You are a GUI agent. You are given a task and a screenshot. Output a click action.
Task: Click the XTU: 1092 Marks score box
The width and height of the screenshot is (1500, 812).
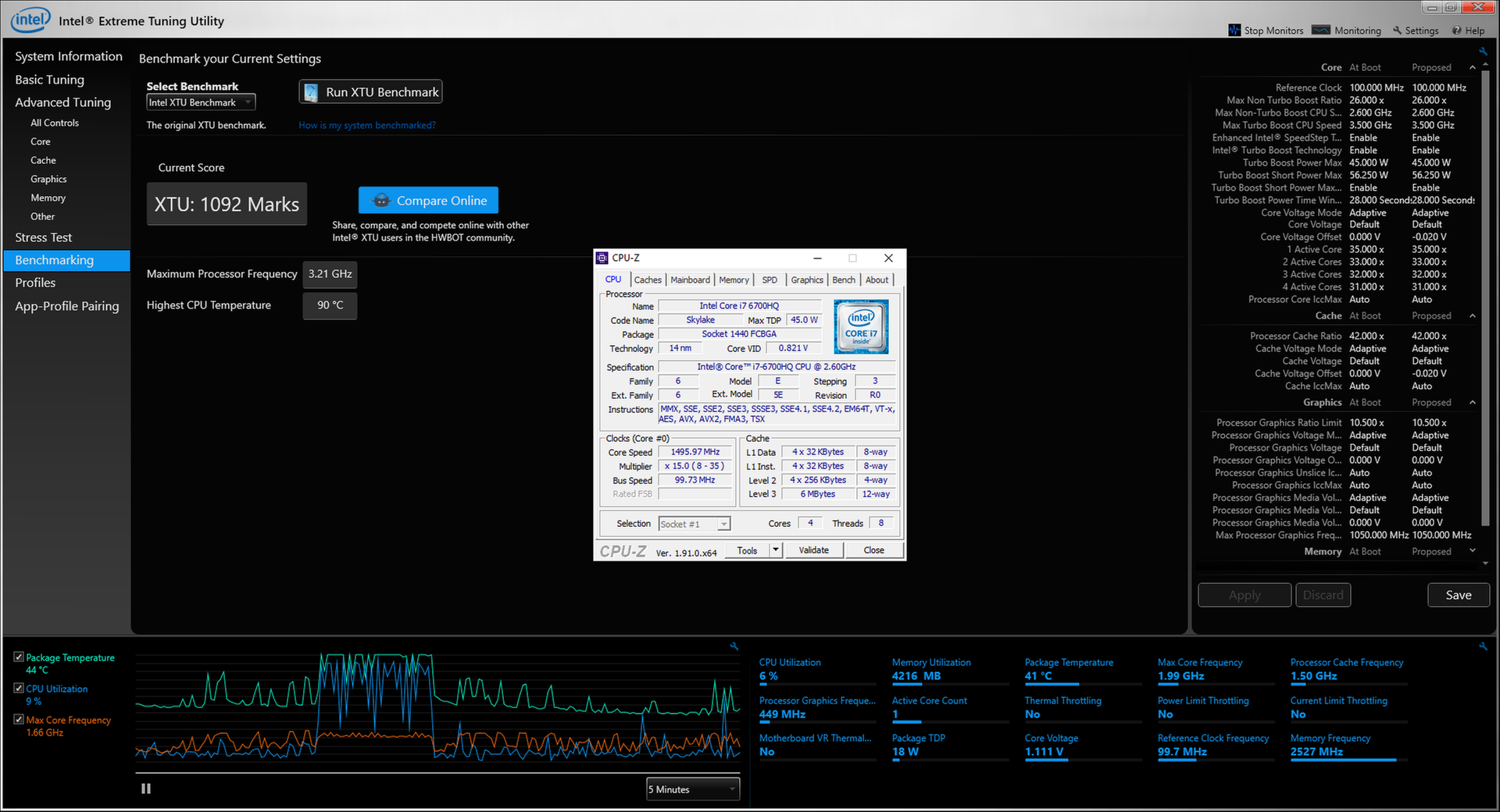tap(227, 205)
